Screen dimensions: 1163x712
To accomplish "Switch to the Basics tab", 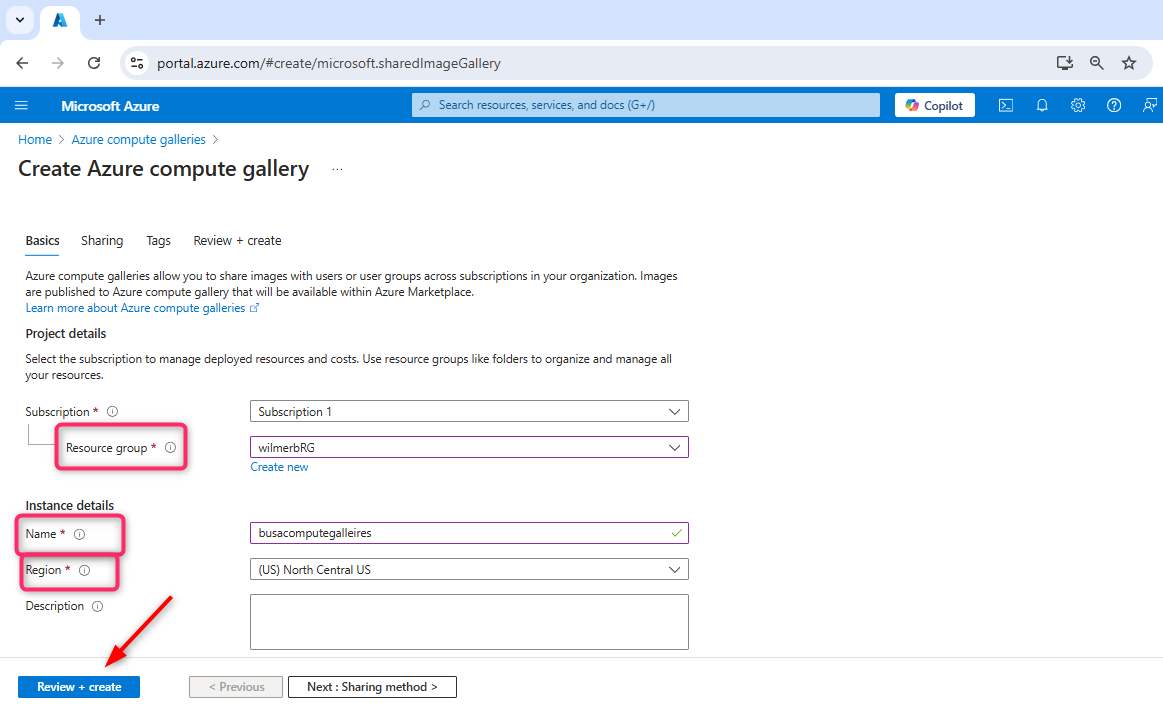I will (42, 240).
